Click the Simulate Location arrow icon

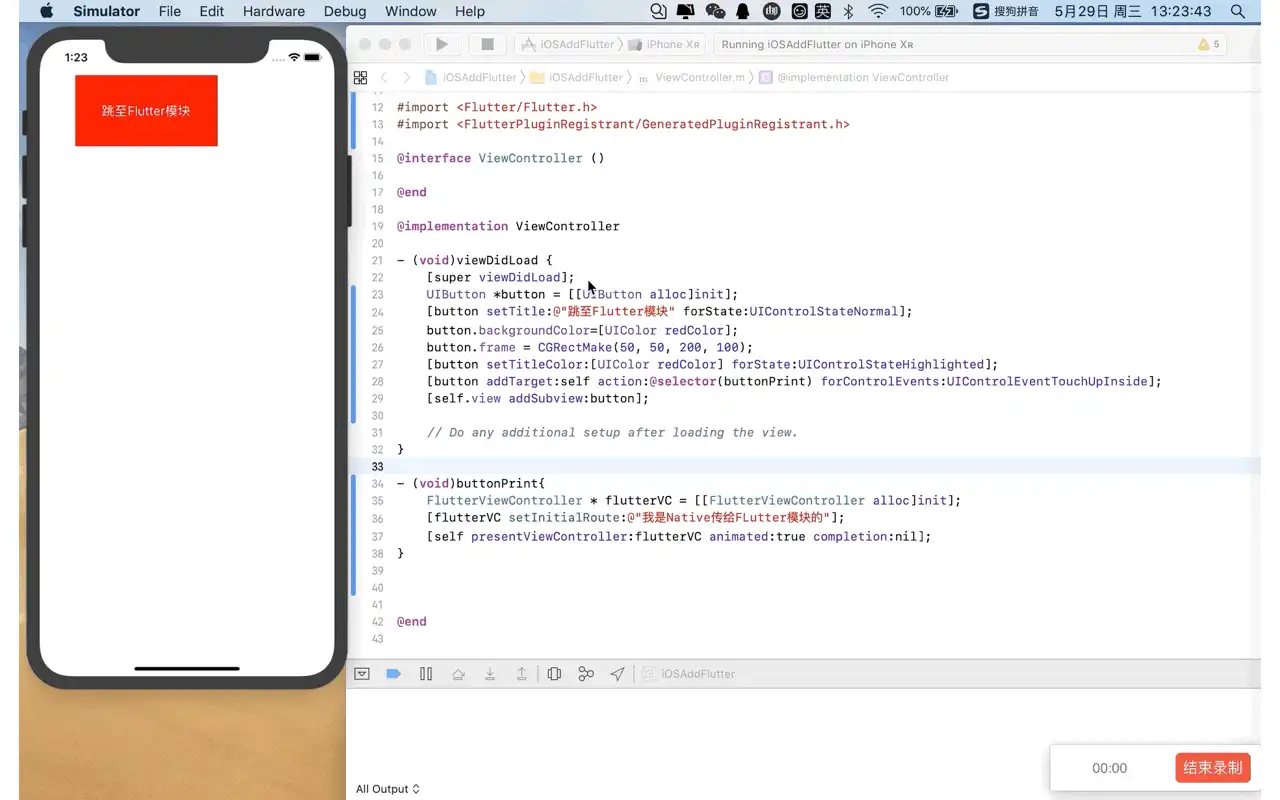(x=618, y=674)
